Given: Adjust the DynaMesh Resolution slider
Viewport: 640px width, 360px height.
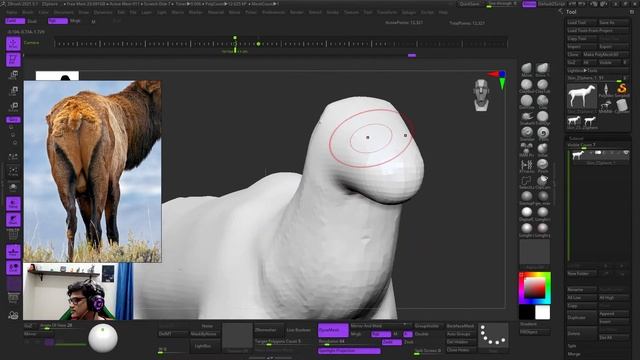Looking at the screenshot, I should [x=349, y=342].
